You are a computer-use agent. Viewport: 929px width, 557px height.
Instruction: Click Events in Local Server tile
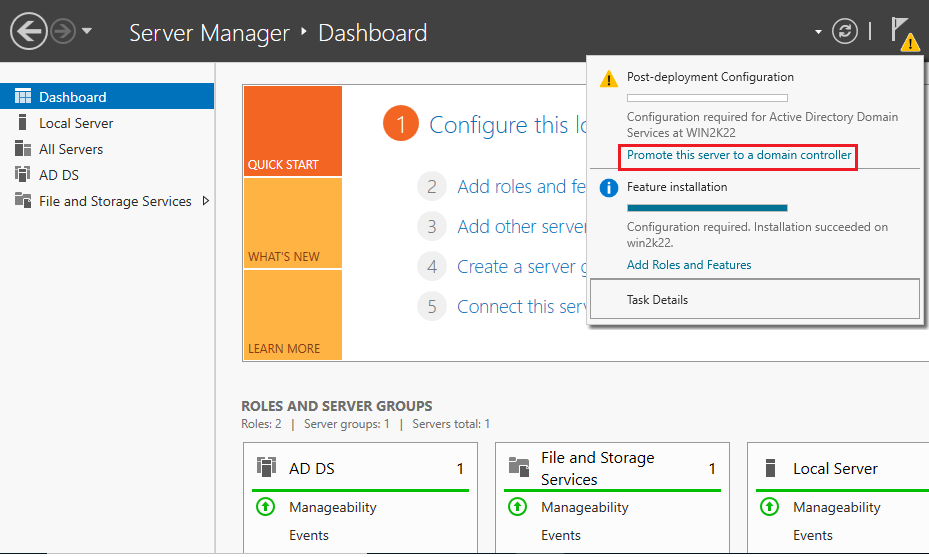coord(812,535)
